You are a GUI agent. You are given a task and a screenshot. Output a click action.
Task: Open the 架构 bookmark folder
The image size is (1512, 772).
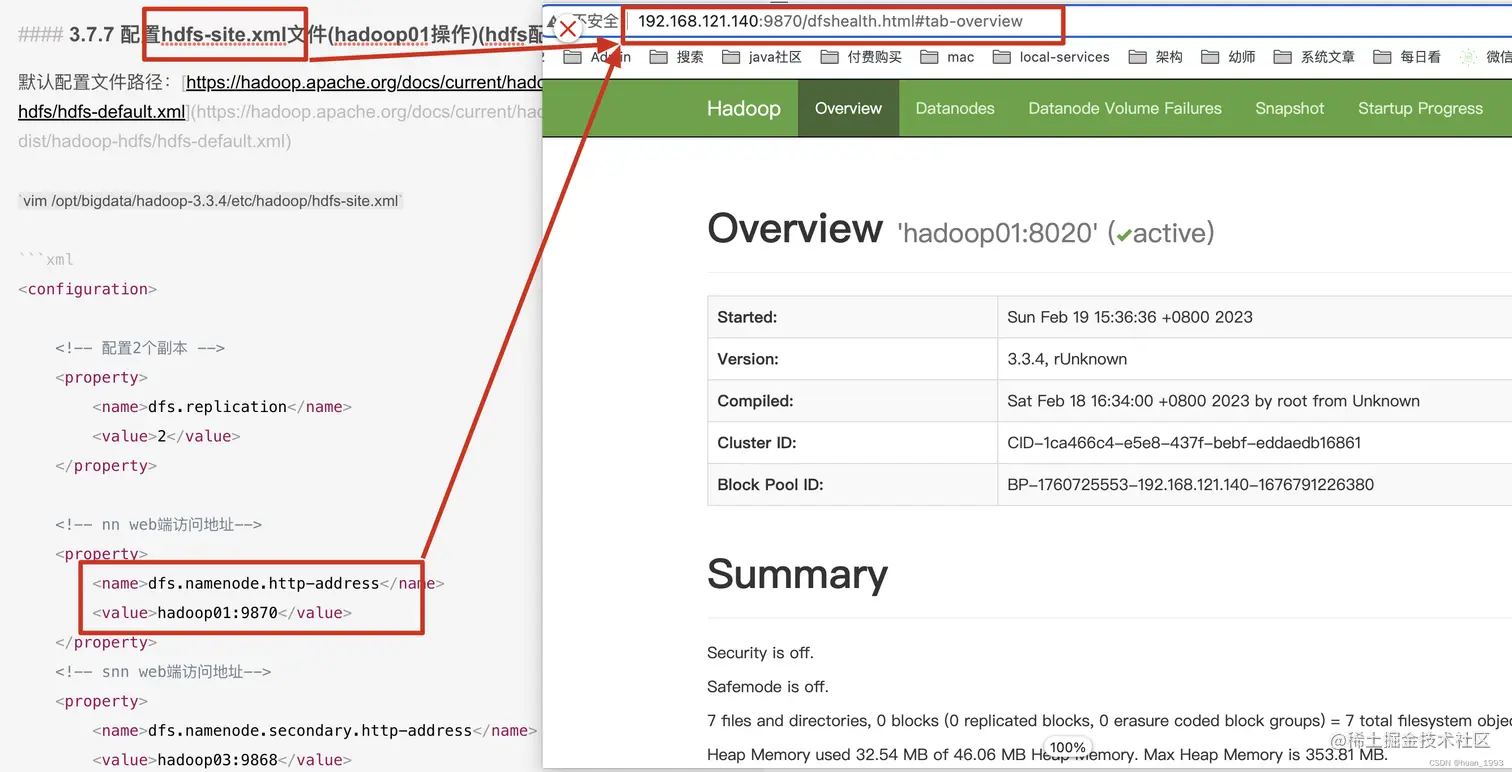click(x=1156, y=57)
